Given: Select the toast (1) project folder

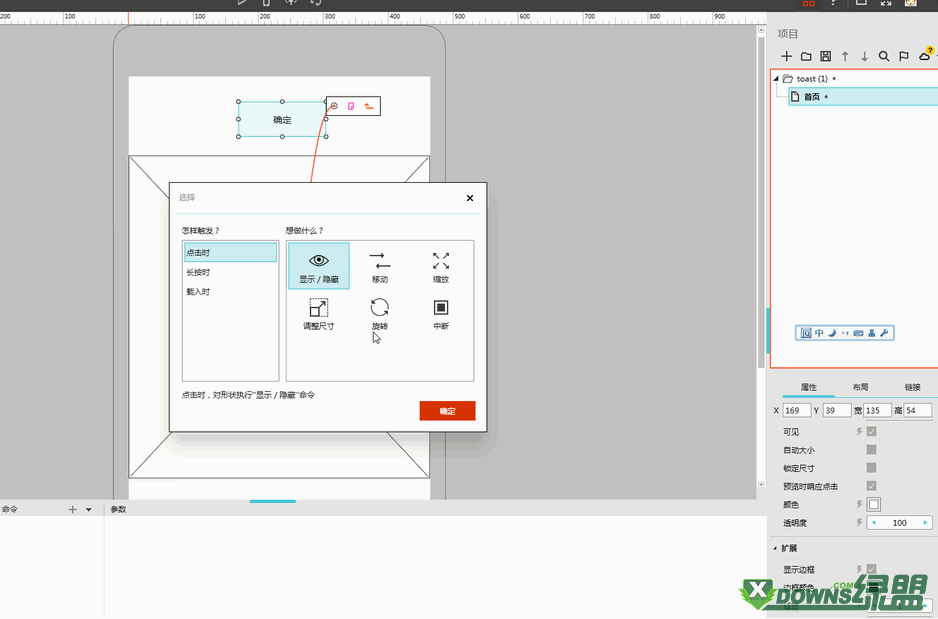Looking at the screenshot, I should (812, 78).
